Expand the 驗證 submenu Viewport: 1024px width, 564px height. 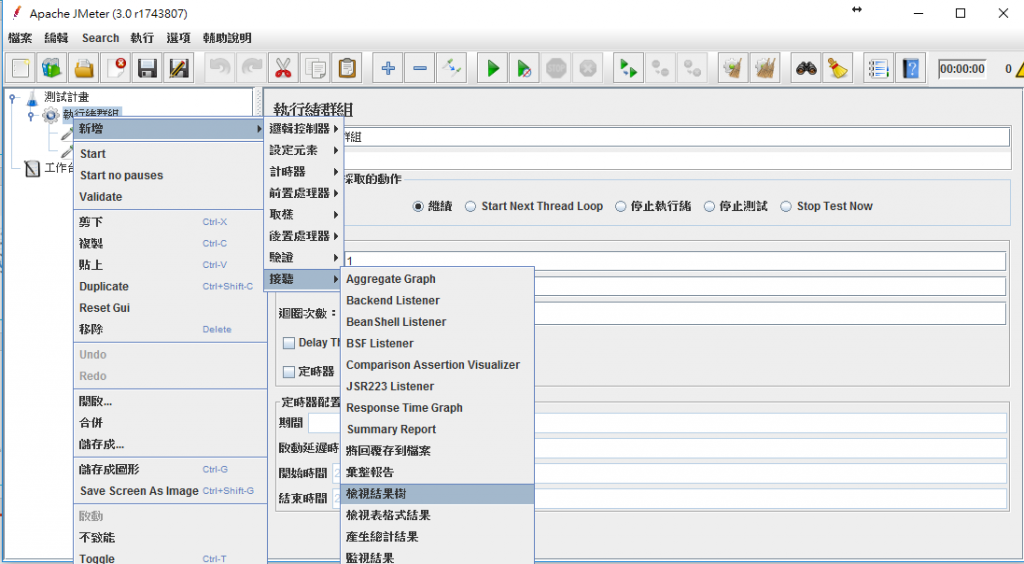coord(304,258)
